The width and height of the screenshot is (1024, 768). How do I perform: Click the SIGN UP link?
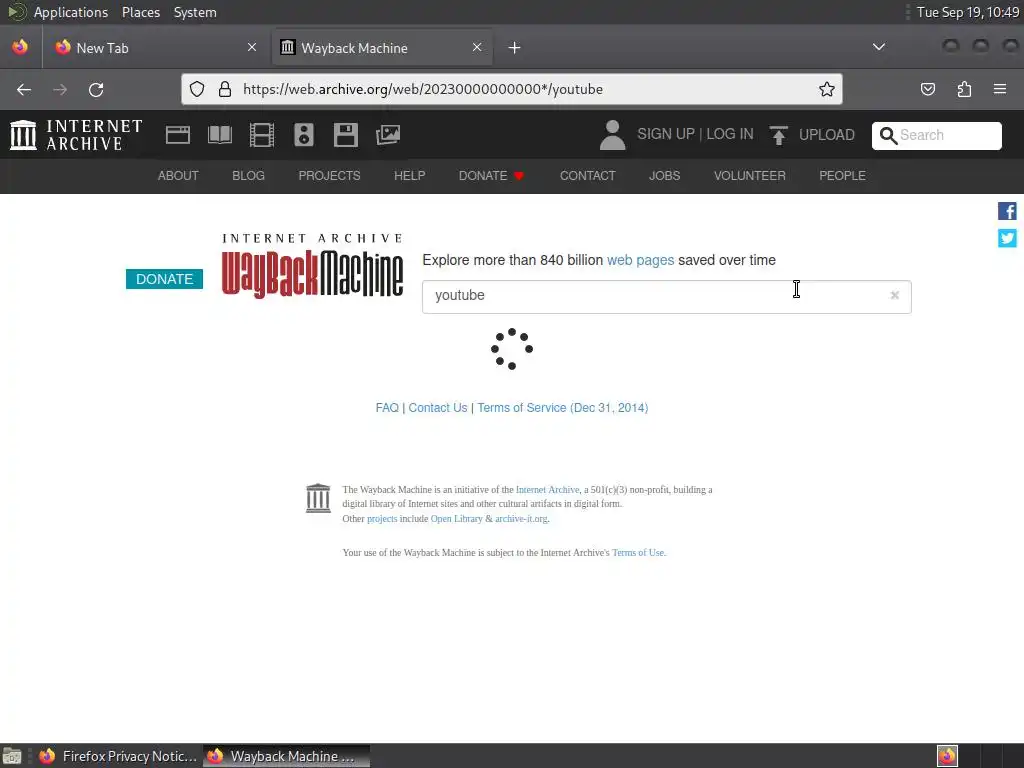[665, 134]
